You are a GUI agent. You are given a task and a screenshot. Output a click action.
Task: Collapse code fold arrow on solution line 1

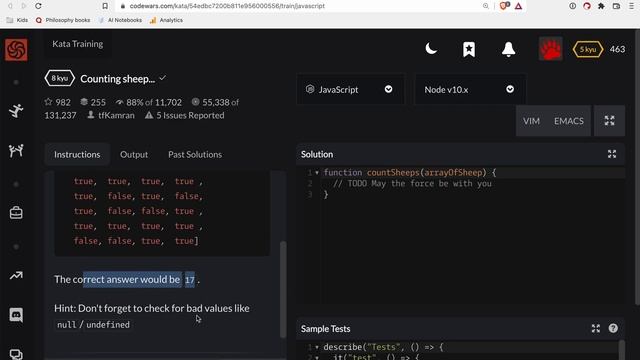point(317,173)
